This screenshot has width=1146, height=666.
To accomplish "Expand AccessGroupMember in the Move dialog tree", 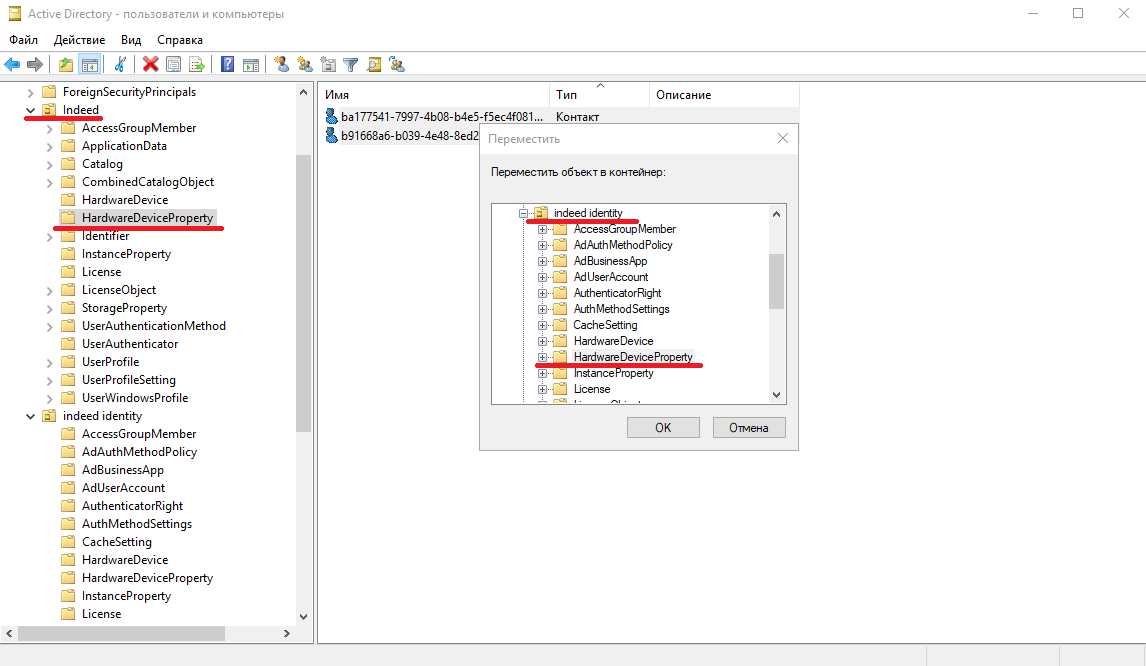I will (543, 229).
